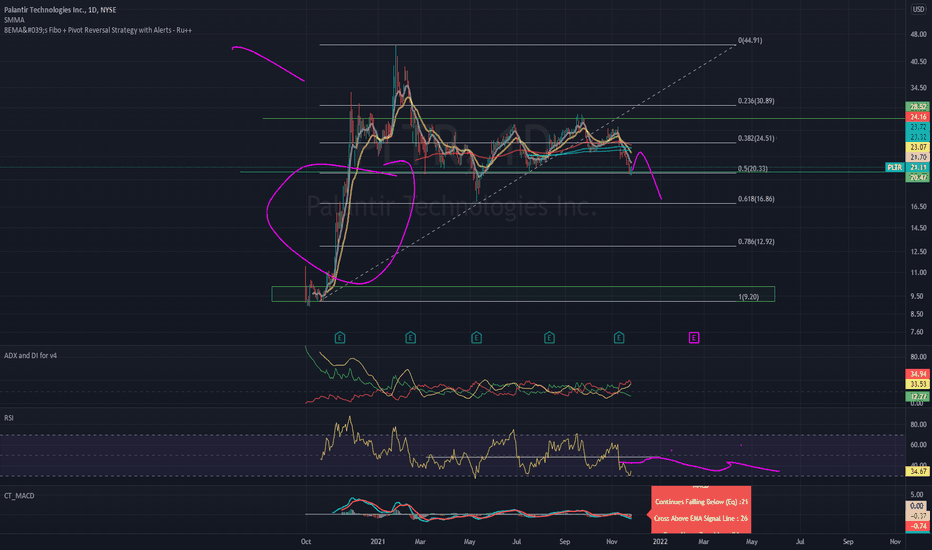Click the Fibonacci 0.618(16.86) level label
932x550 pixels.
click(756, 199)
